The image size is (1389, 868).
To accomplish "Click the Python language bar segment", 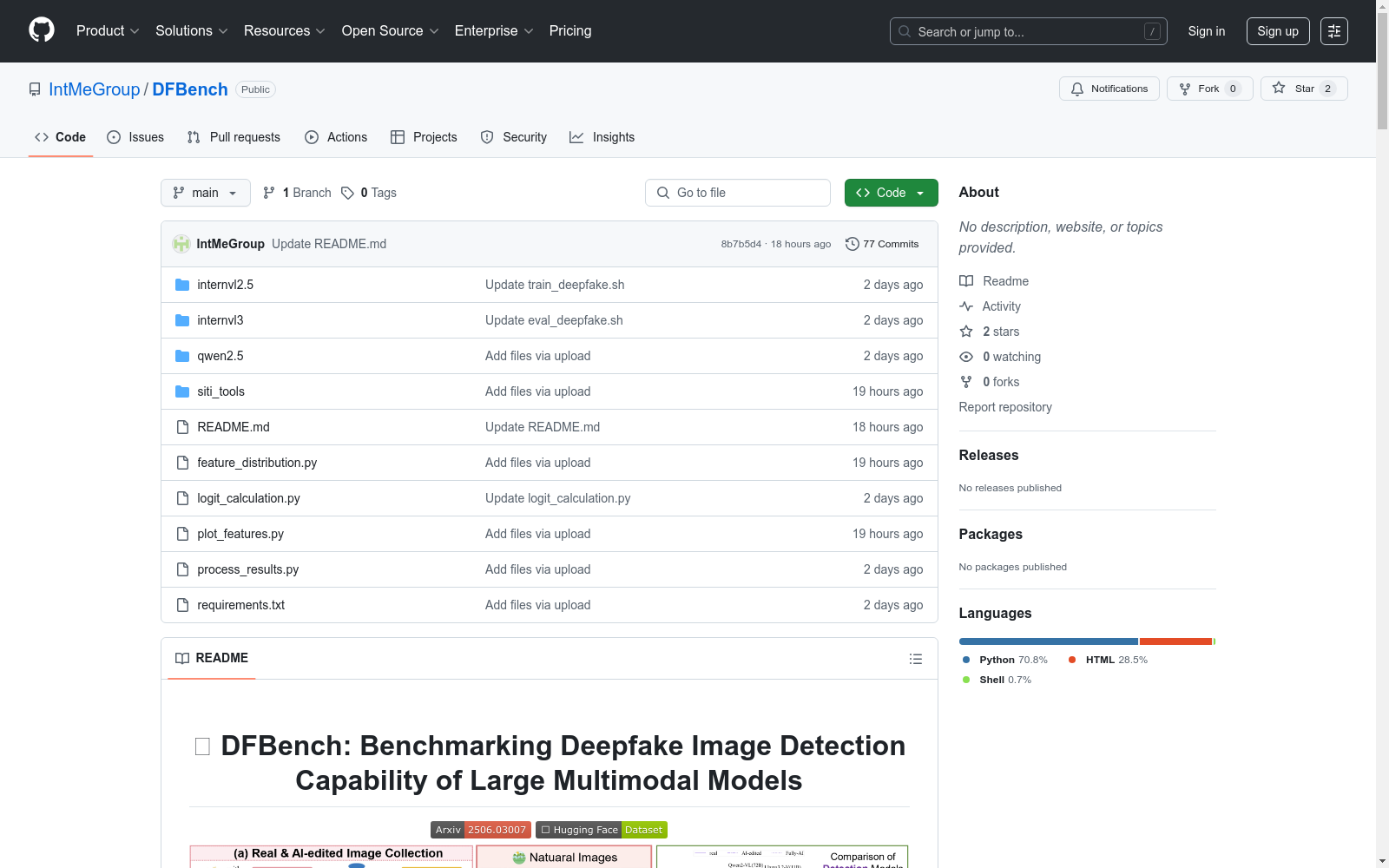I will [x=1049, y=641].
